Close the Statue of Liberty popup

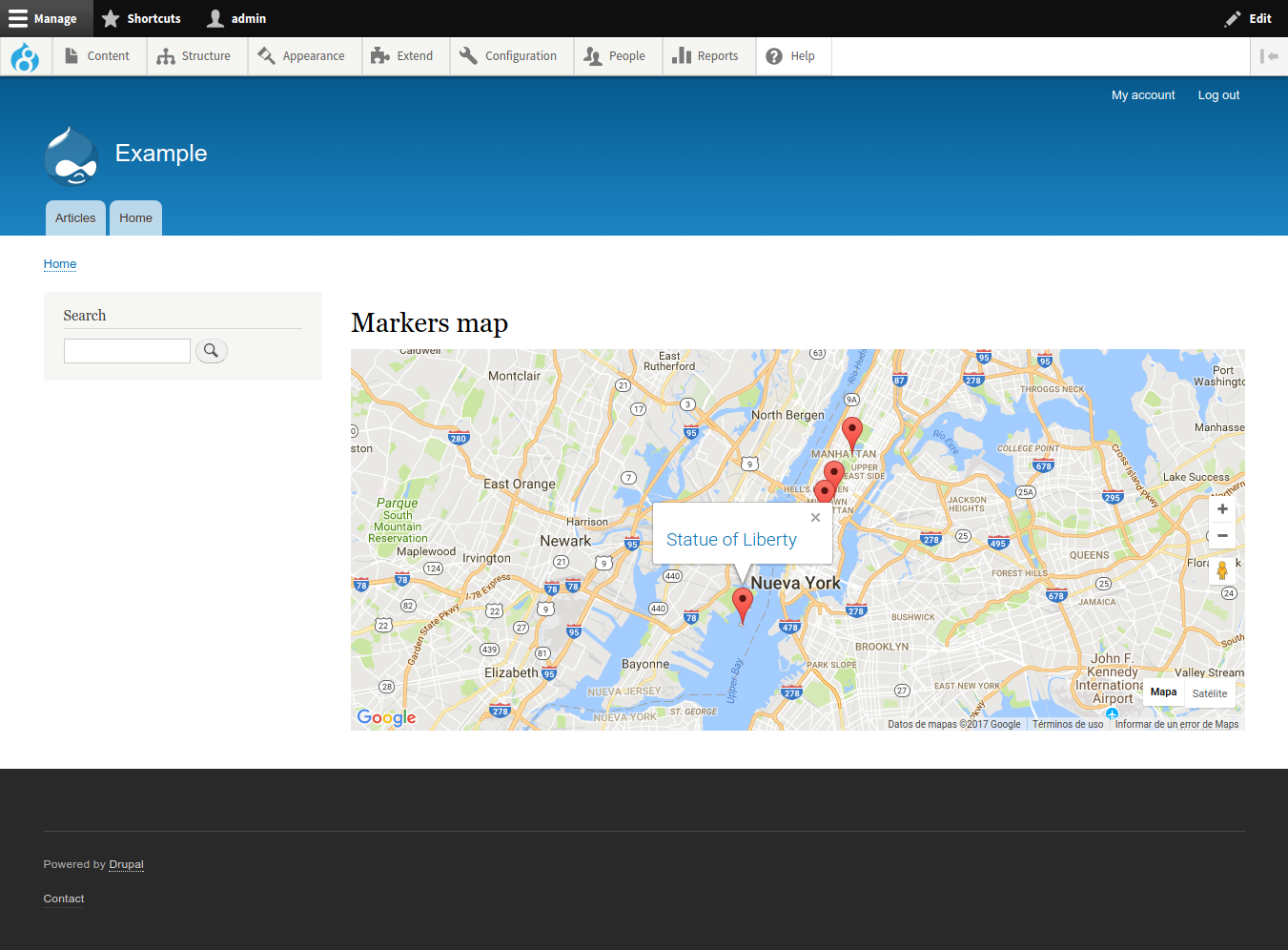[815, 518]
